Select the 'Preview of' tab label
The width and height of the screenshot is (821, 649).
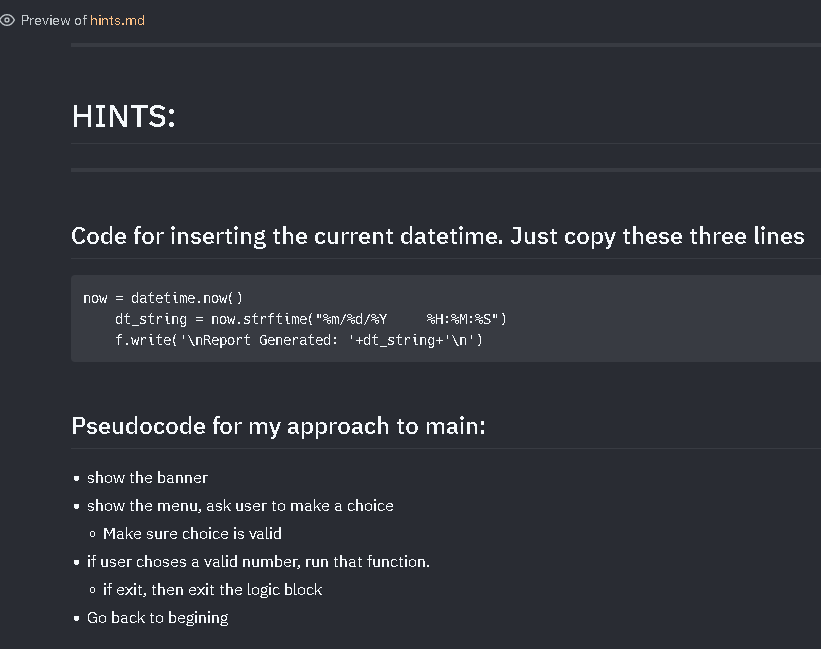[53, 20]
